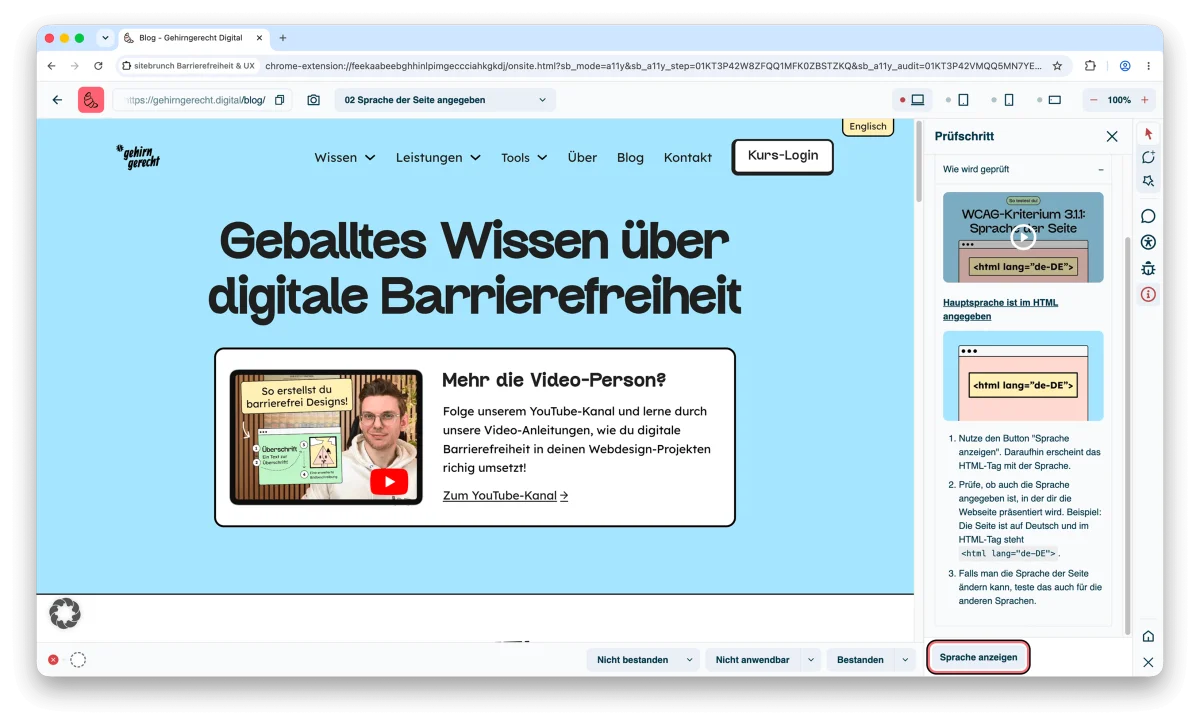Select the add comment tool in sidebar
The height and width of the screenshot is (725, 1200).
click(1148, 157)
